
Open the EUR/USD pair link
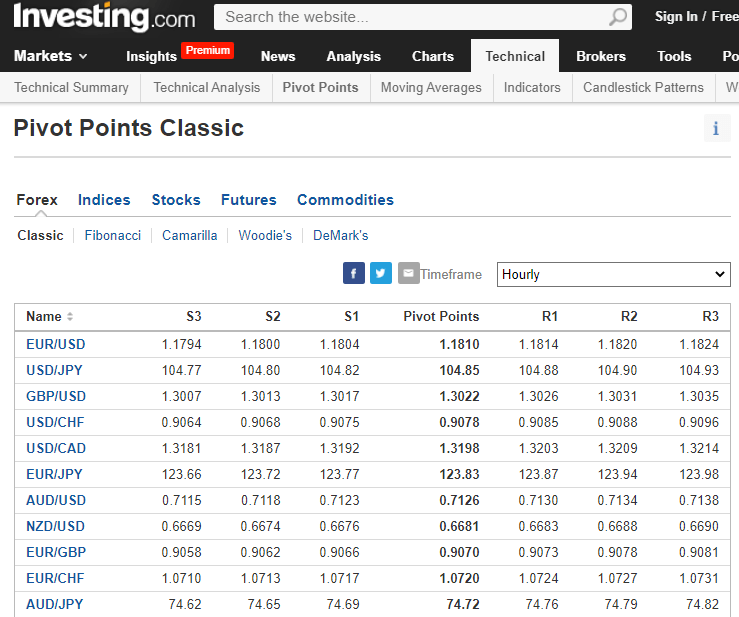[56, 344]
